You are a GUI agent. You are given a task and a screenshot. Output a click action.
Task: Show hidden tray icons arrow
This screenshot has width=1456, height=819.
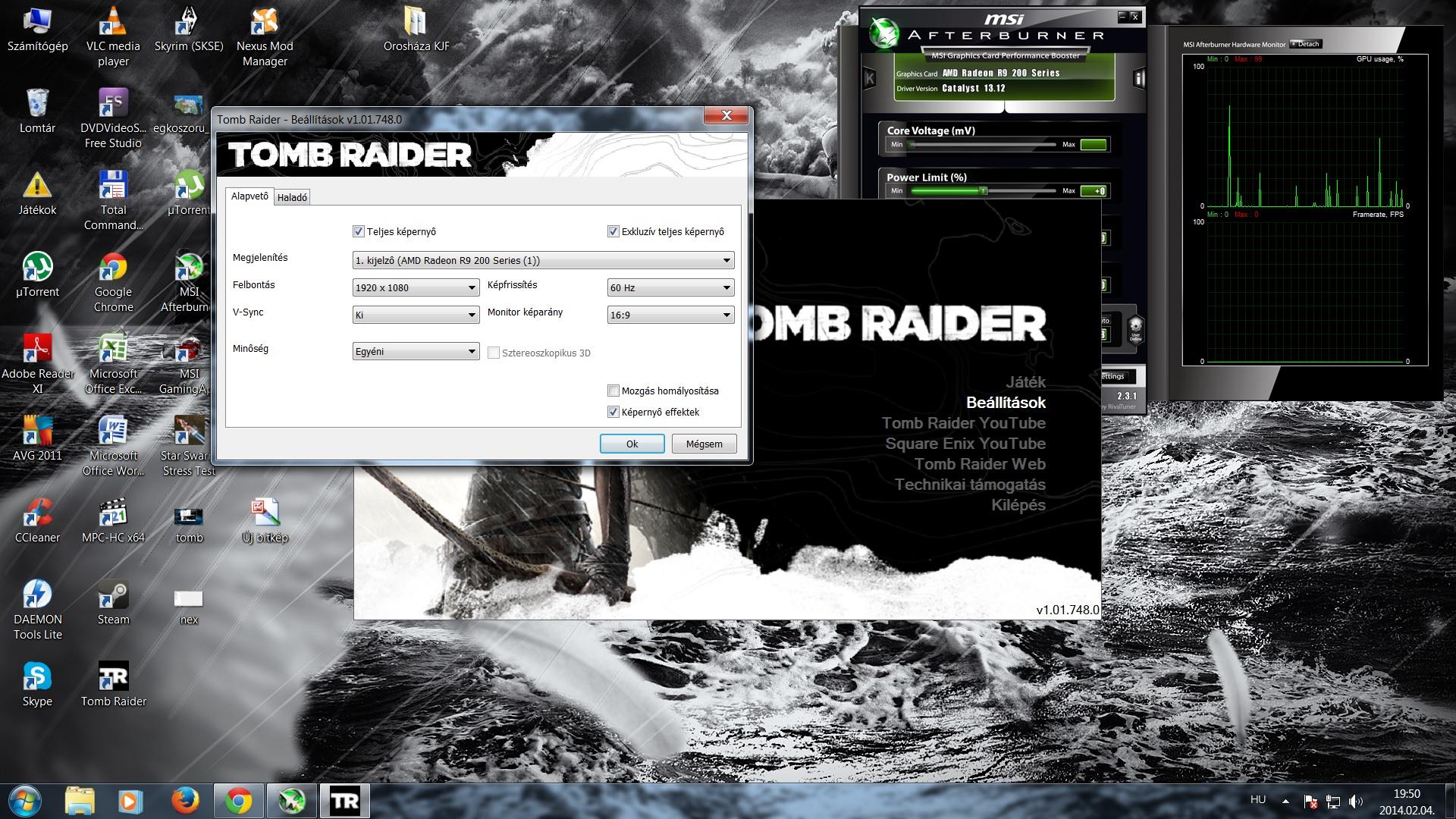pos(1285,801)
